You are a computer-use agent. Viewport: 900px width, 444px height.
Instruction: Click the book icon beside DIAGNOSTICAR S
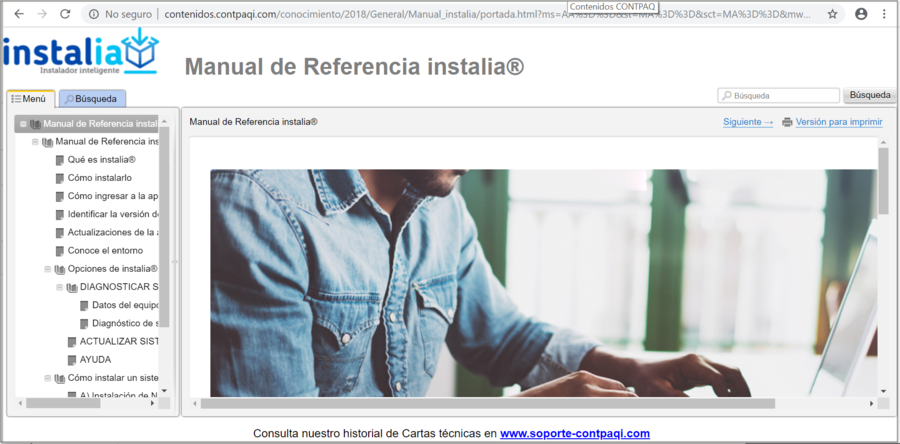(x=72, y=287)
